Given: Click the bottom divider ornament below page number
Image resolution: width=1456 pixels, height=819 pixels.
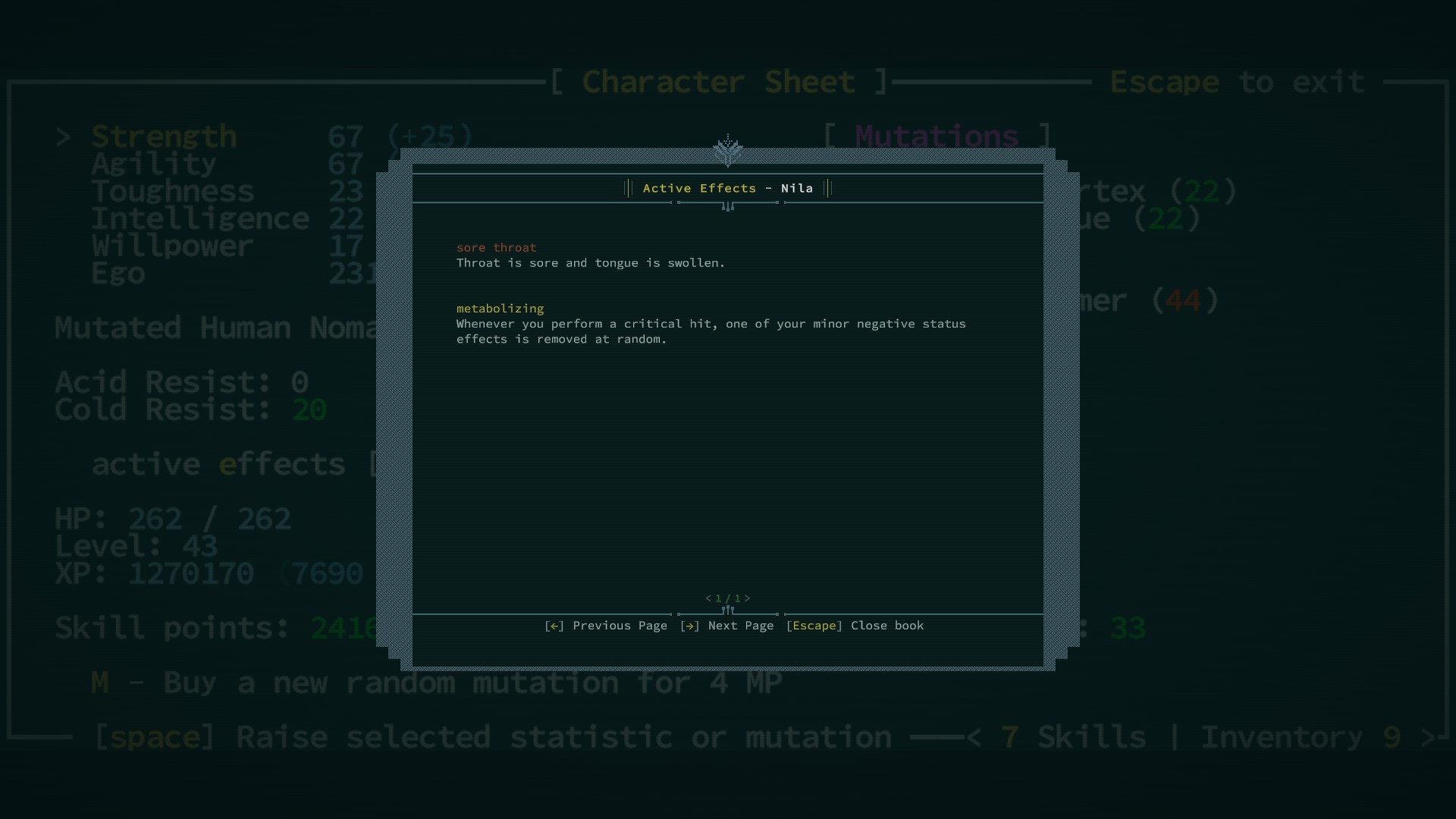Looking at the screenshot, I should [x=728, y=611].
